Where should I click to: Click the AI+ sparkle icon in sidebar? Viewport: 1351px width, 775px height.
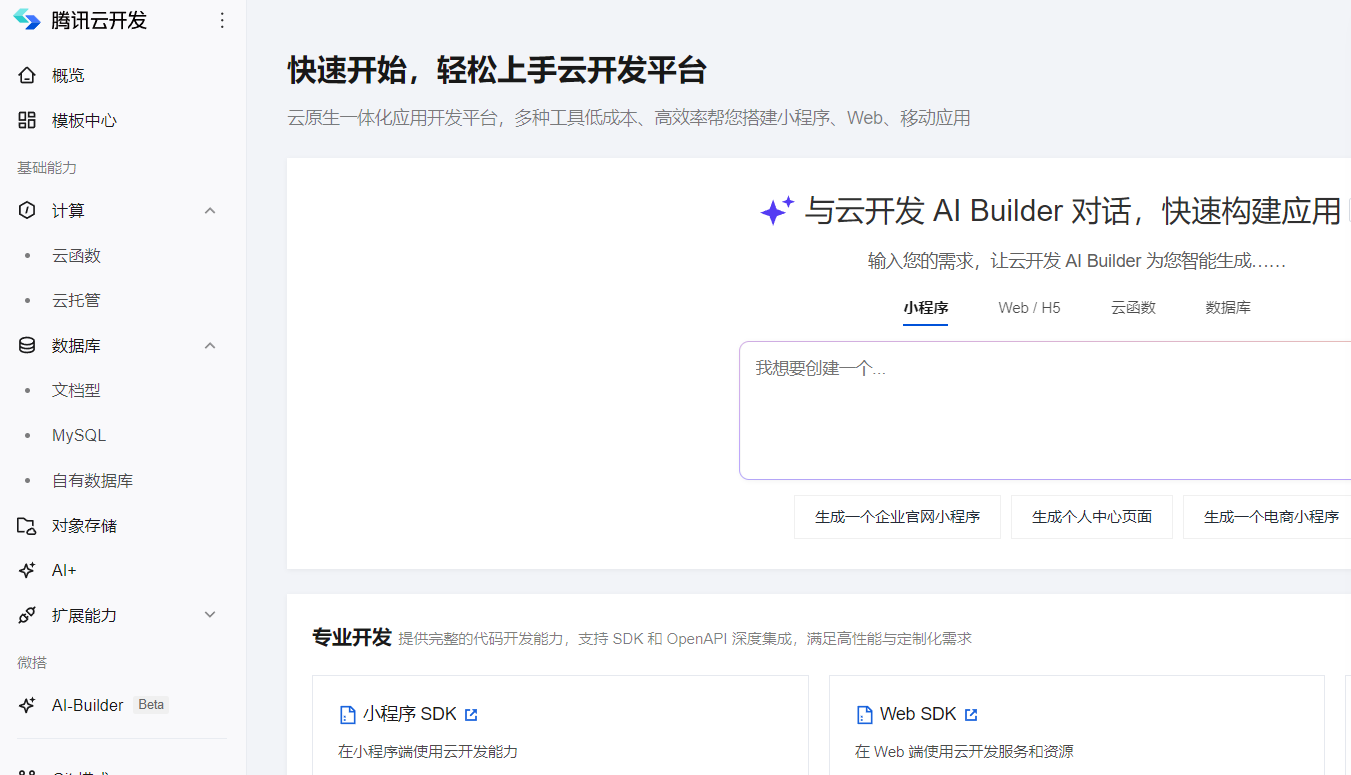[x=27, y=570]
